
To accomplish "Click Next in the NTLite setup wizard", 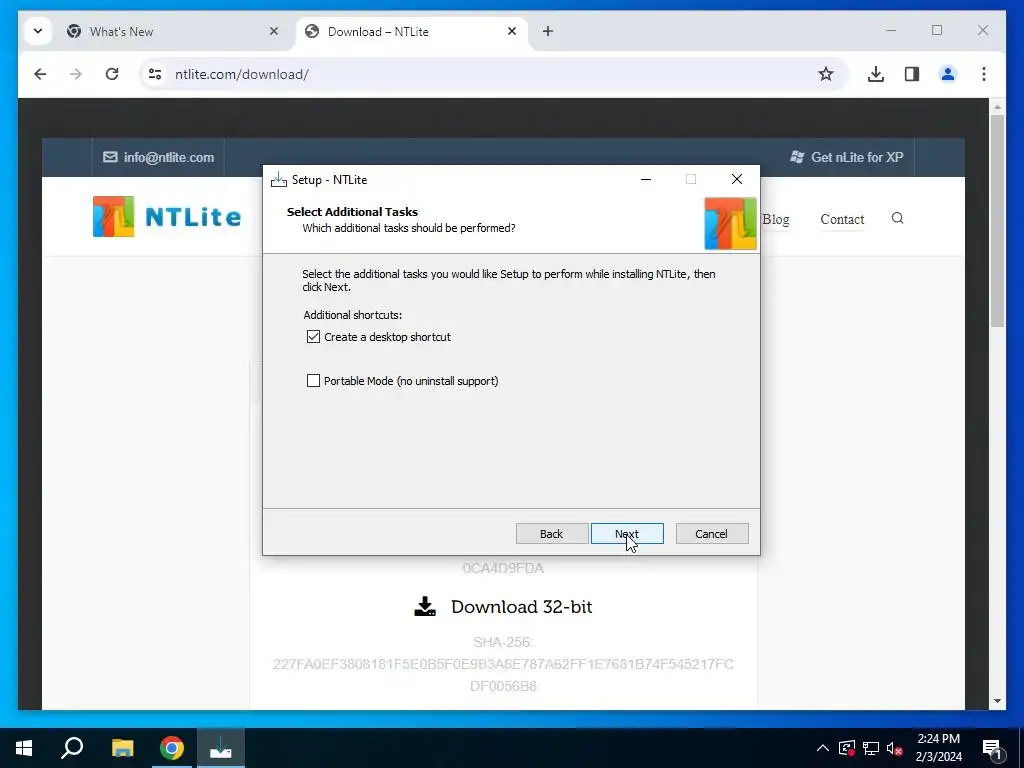I will [627, 534].
